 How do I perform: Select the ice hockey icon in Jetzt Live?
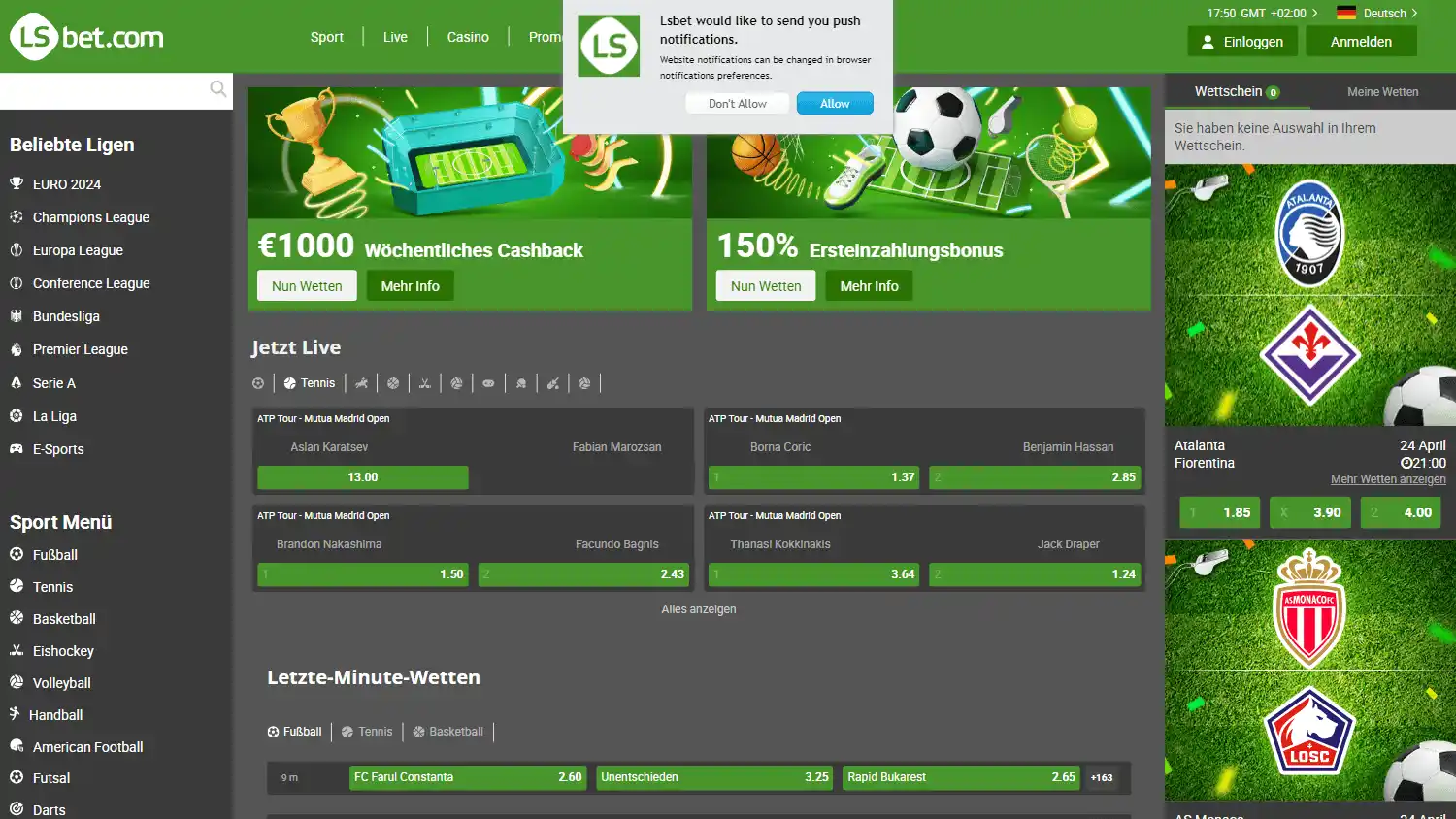(x=425, y=383)
